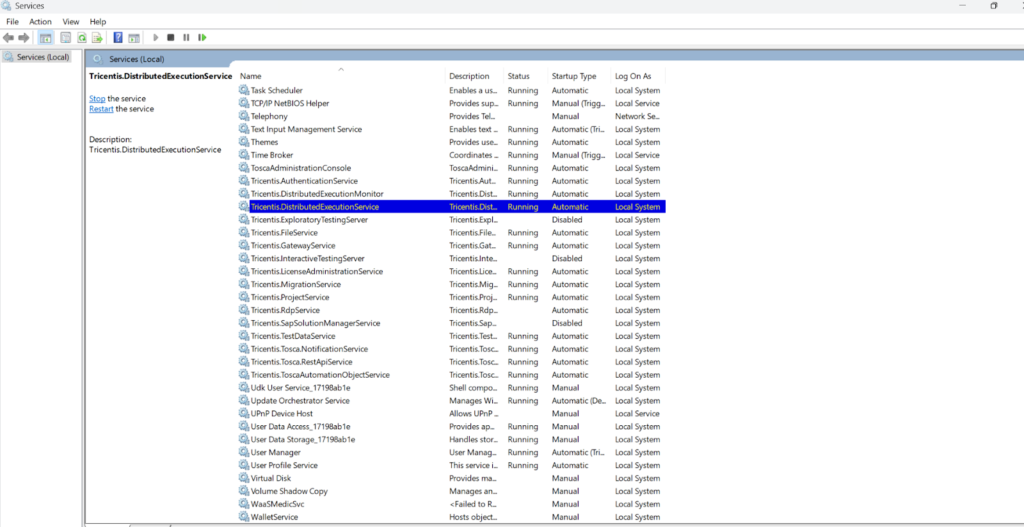Viewport: 1024px width, 527px height.
Task: Click the Restart the service link
Action: click(102, 109)
